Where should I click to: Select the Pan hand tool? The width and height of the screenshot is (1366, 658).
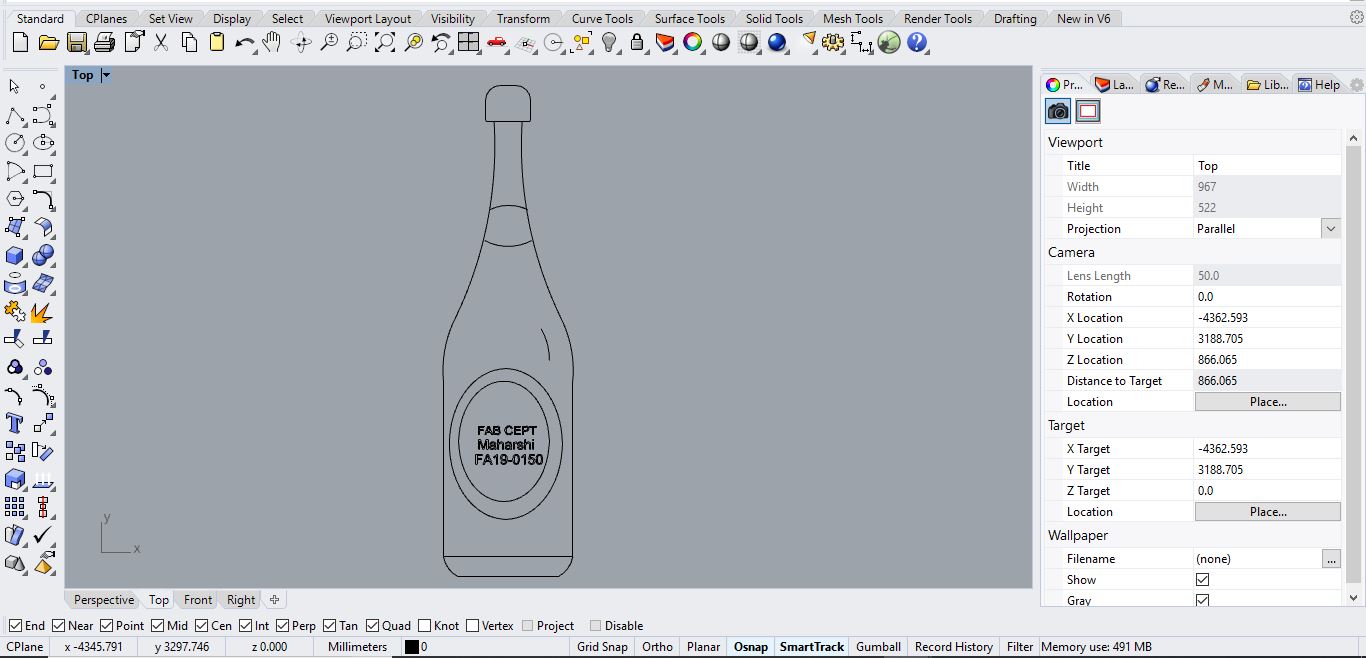[x=272, y=42]
